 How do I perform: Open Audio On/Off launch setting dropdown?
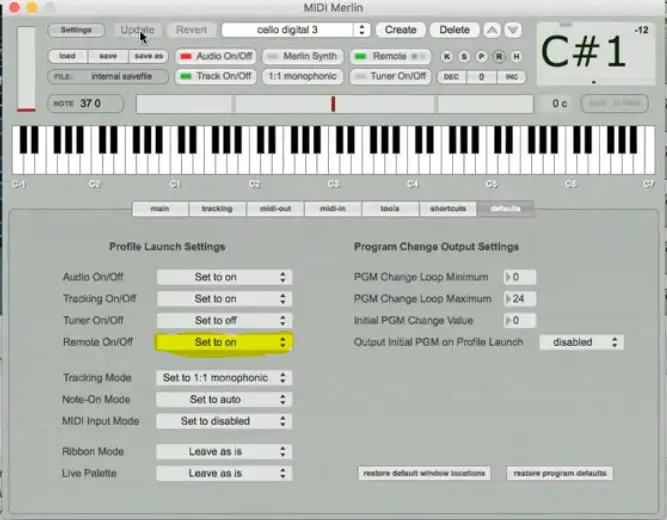224,277
